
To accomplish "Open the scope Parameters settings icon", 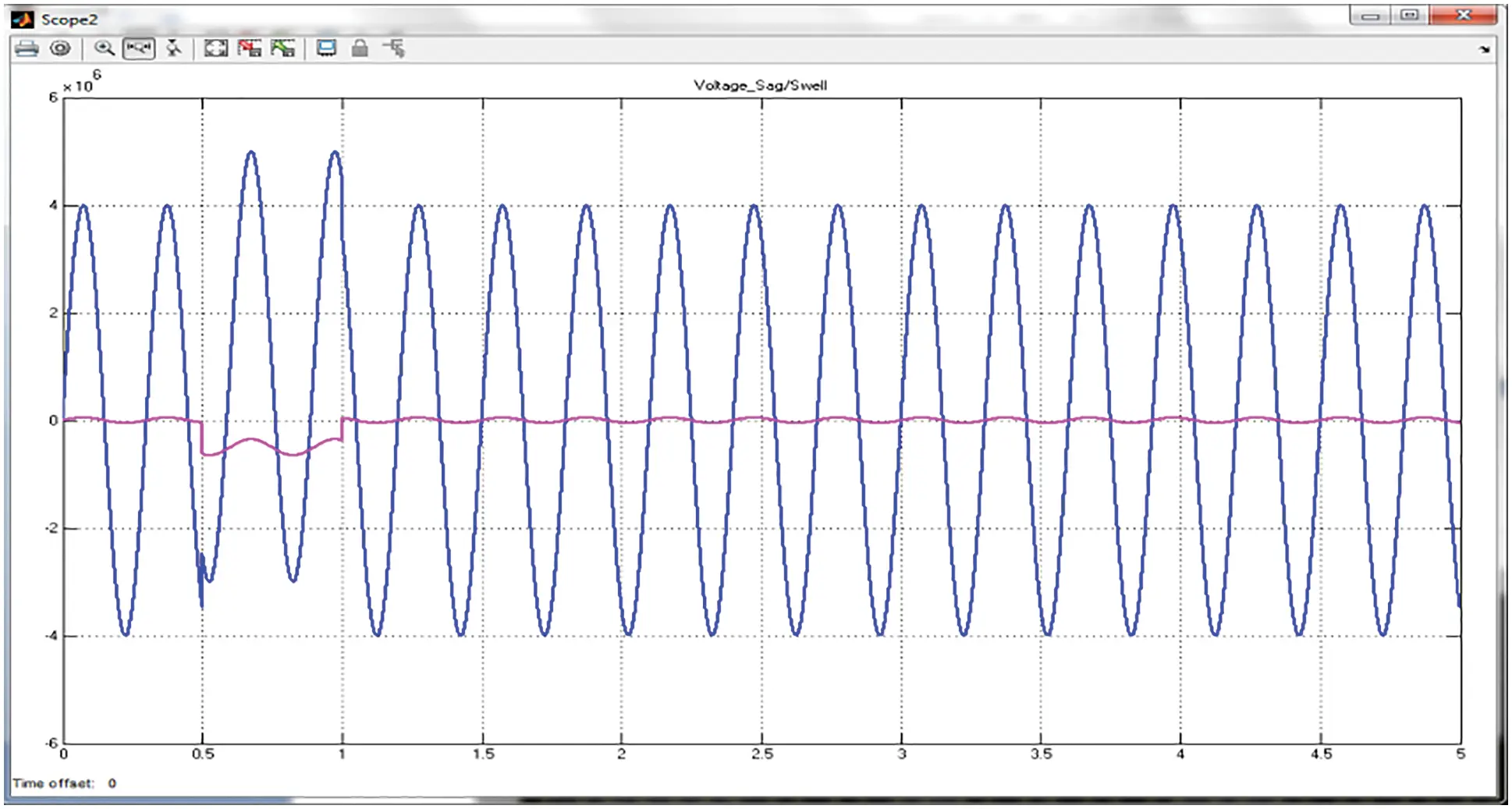I will point(60,48).
